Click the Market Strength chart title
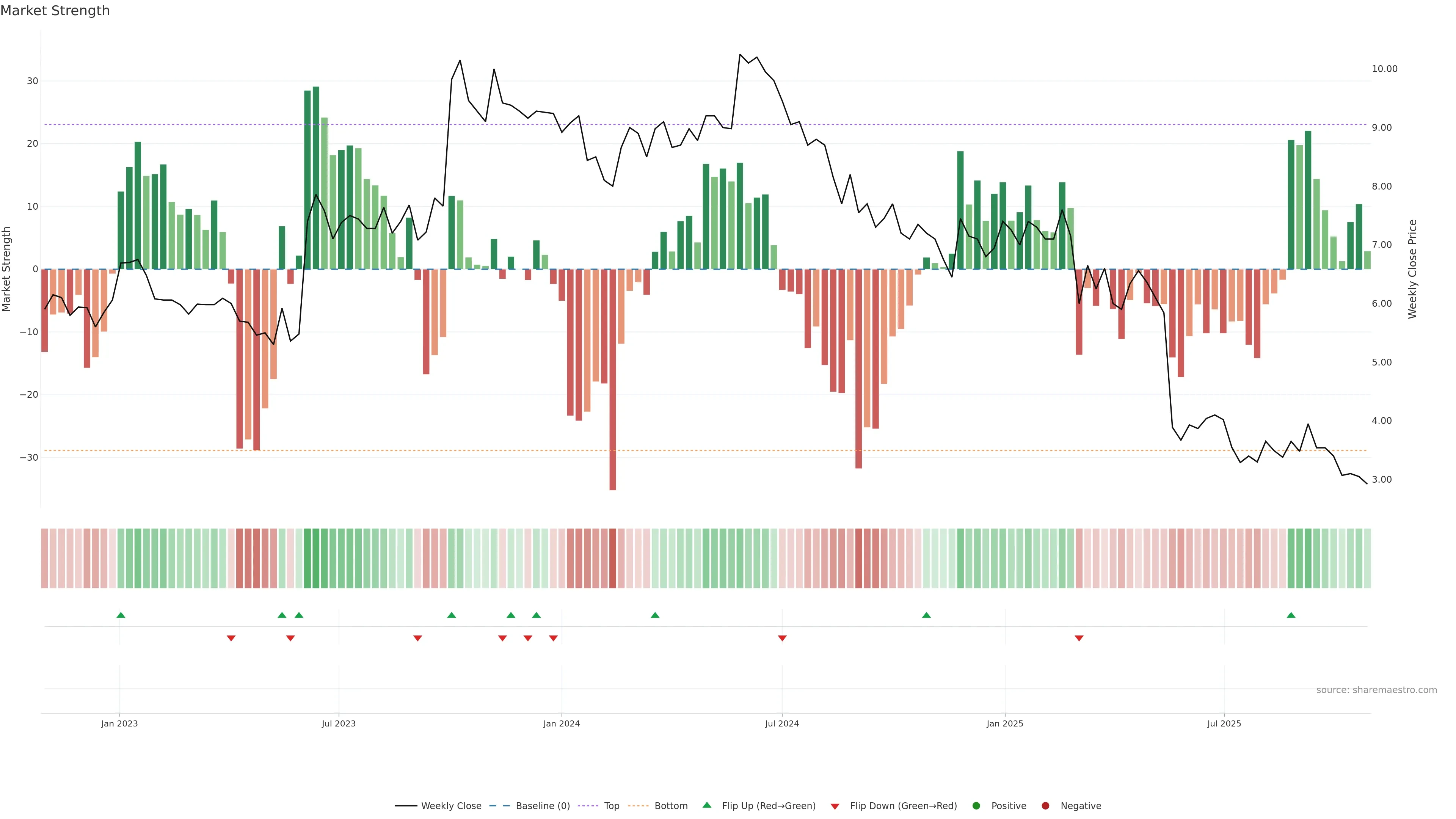Viewport: 1456px width, 819px height. tap(55, 11)
